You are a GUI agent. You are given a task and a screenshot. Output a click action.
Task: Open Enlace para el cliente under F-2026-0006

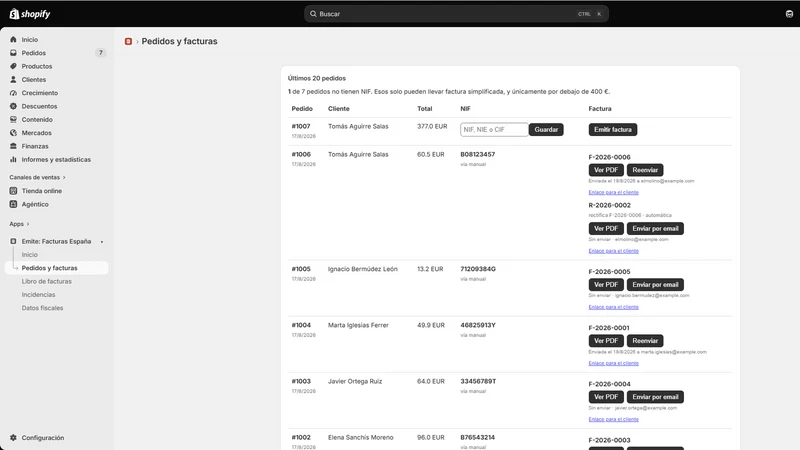613,192
